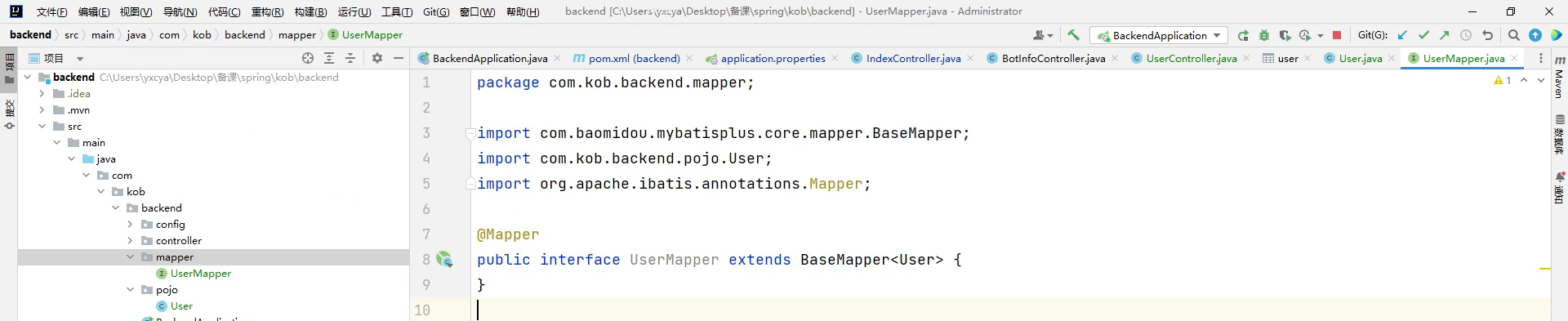The image size is (1568, 321).
Task: Update project with the blue Git arrow
Action: click(1402, 35)
